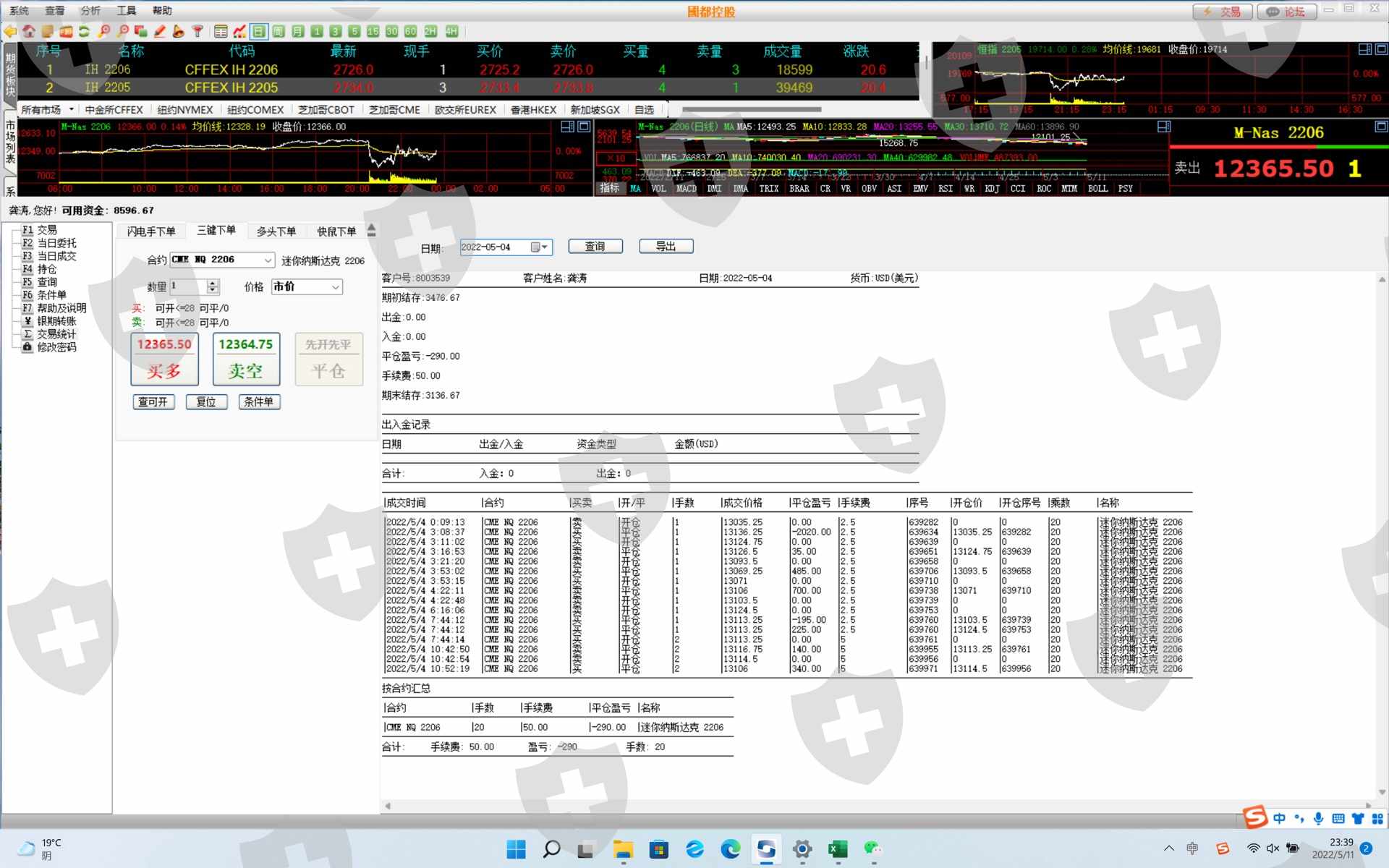Click the 导出 export button
This screenshot has width=1389, height=868.
pos(666,247)
